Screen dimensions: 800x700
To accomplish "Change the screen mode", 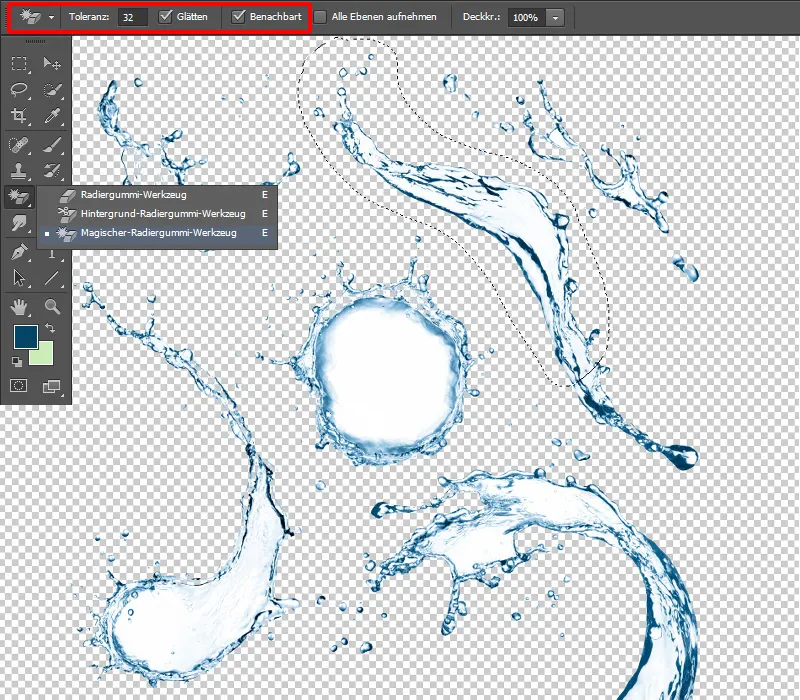I will pyautogui.click(x=52, y=386).
